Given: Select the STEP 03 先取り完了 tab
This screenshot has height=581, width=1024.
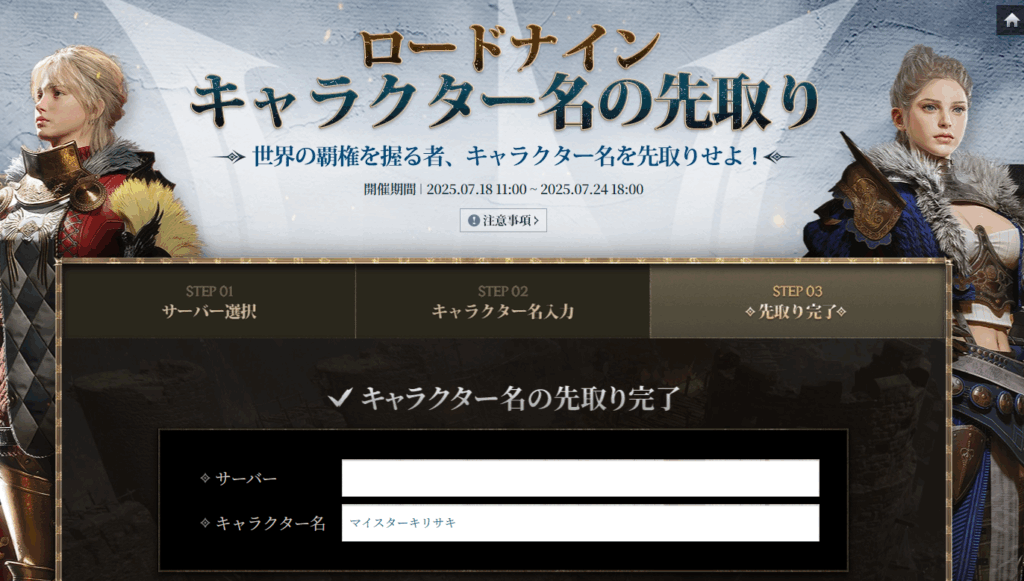Looking at the screenshot, I should [x=797, y=301].
